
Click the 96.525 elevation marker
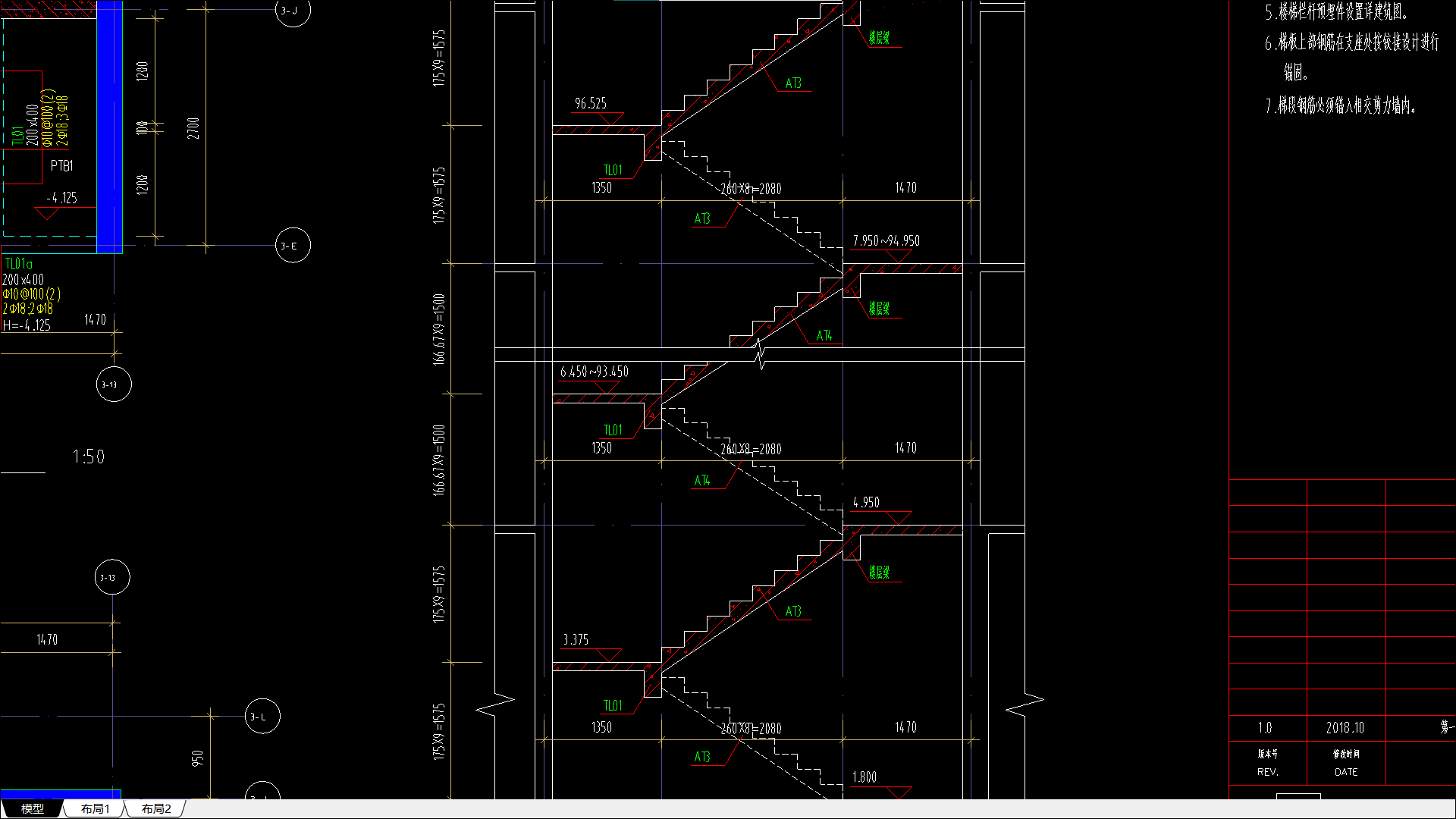point(590,103)
